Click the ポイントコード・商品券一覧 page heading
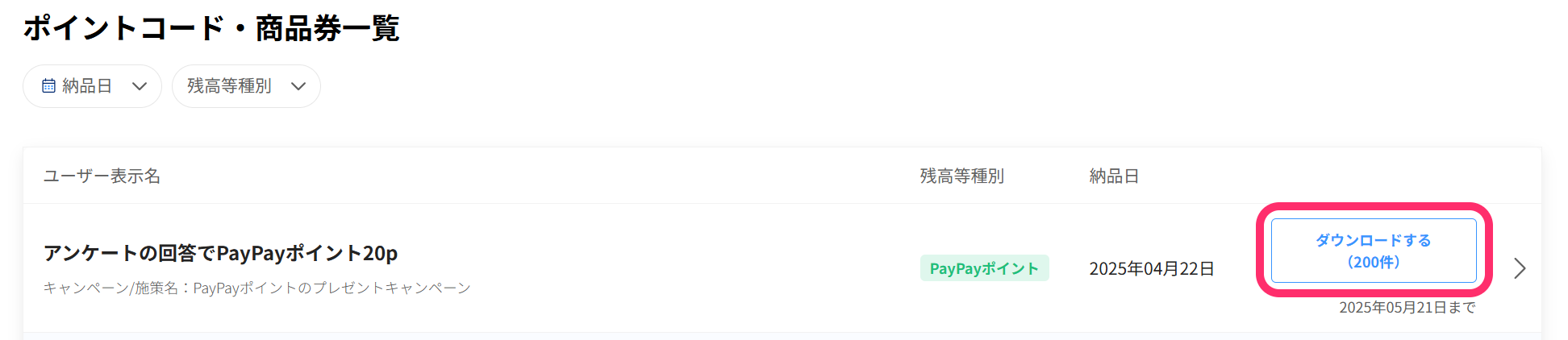The width and height of the screenshot is (1568, 340). (211, 28)
